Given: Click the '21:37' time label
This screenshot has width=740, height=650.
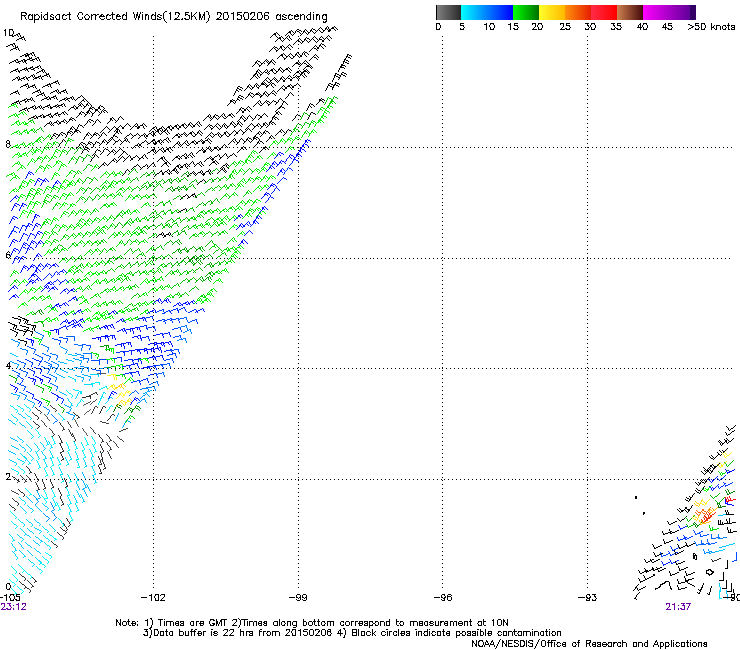Looking at the screenshot, I should tap(678, 607).
